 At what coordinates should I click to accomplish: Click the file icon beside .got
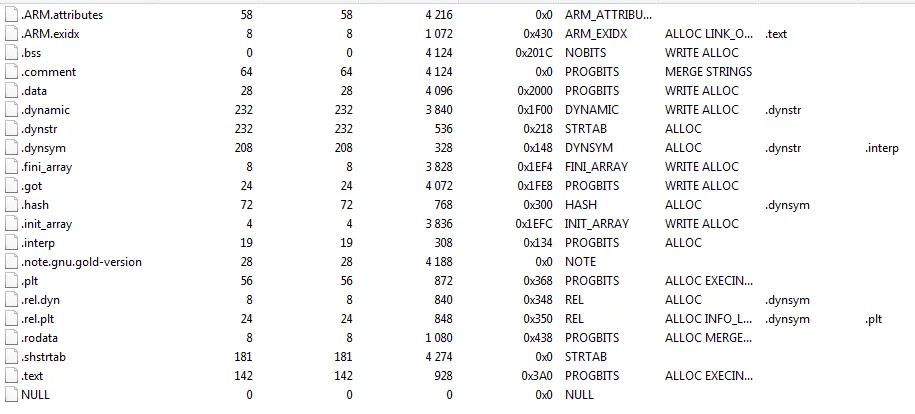11,186
